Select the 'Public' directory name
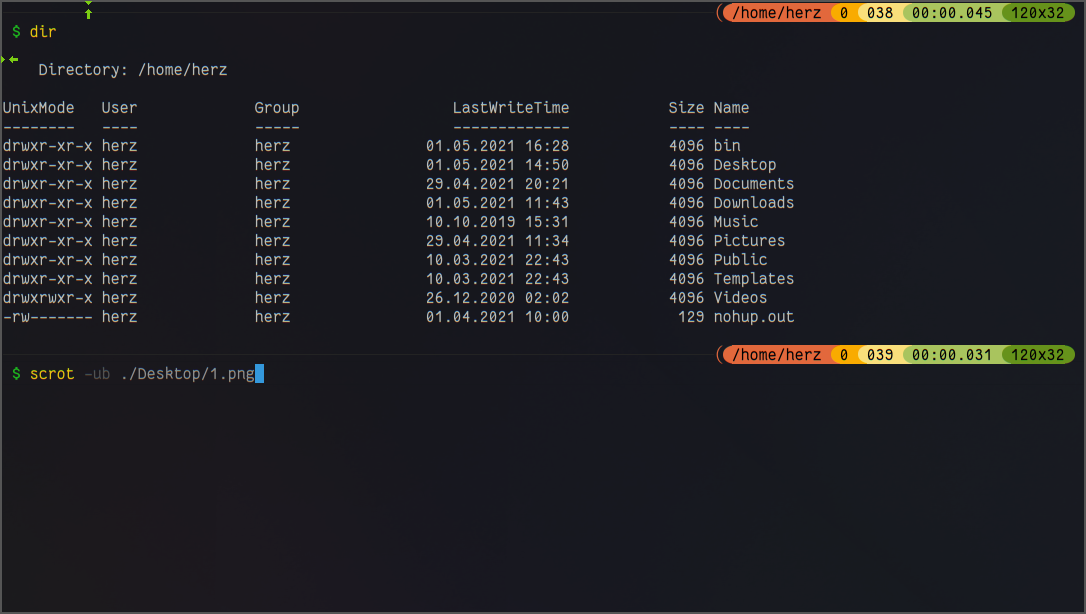The width and height of the screenshot is (1086, 614). [x=740, y=260]
